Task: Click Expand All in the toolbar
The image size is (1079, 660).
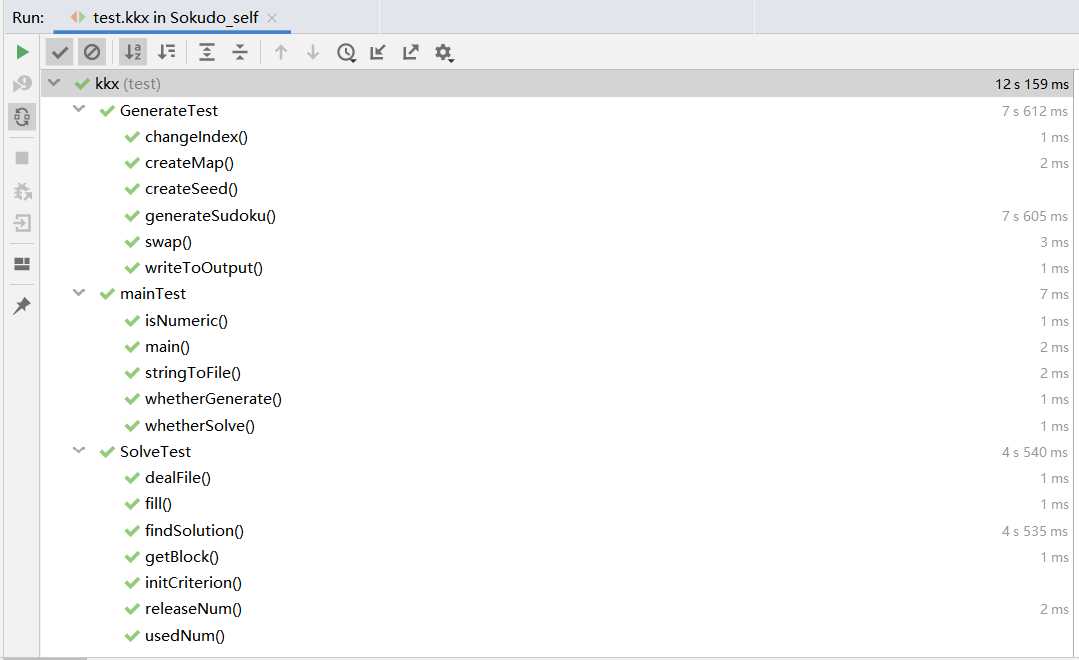Action: (x=207, y=52)
